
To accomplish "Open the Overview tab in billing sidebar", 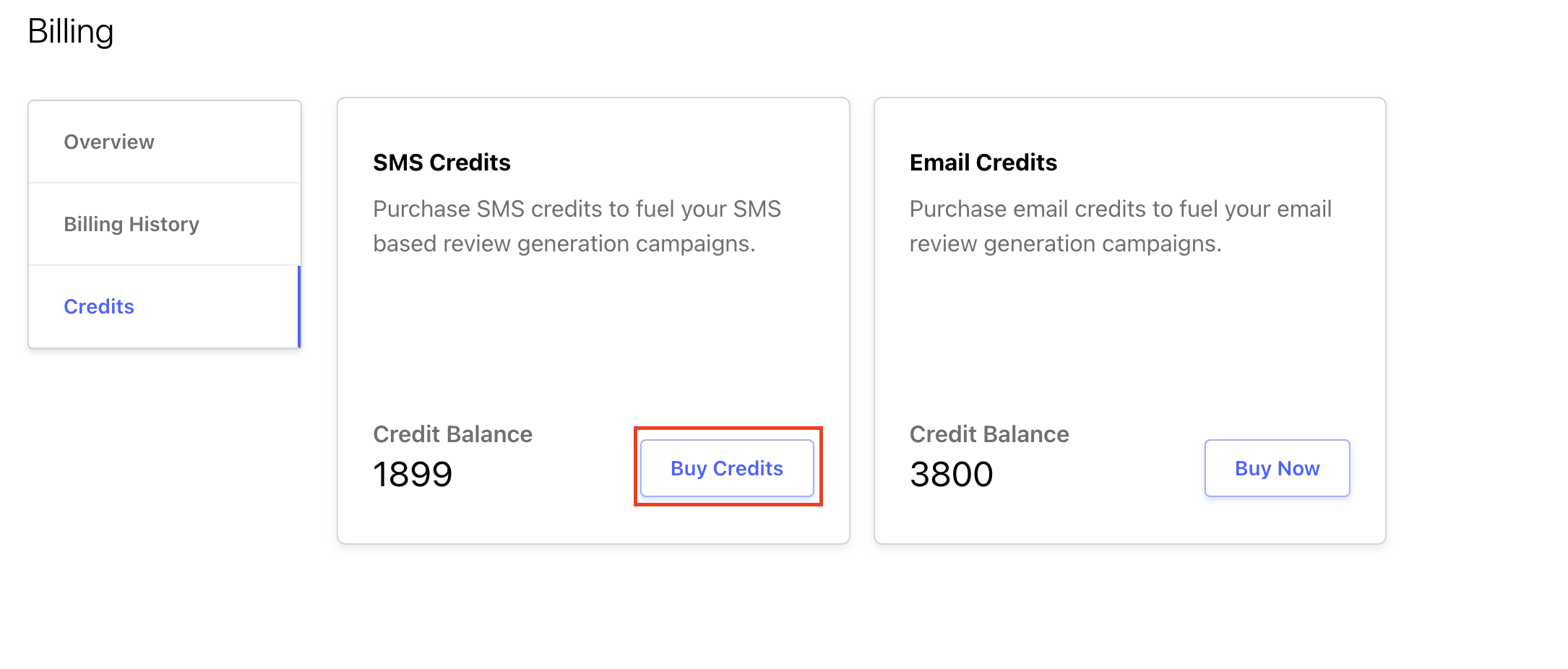I will click(164, 142).
